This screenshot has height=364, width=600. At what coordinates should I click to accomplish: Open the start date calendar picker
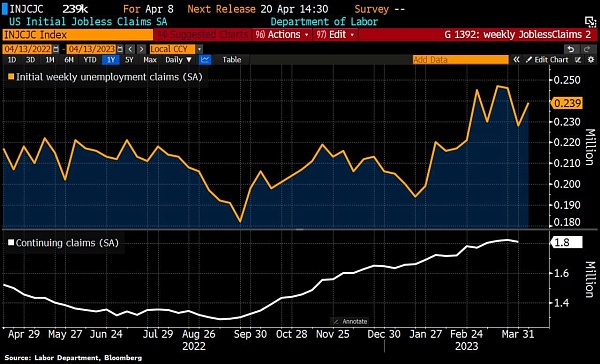coord(56,49)
